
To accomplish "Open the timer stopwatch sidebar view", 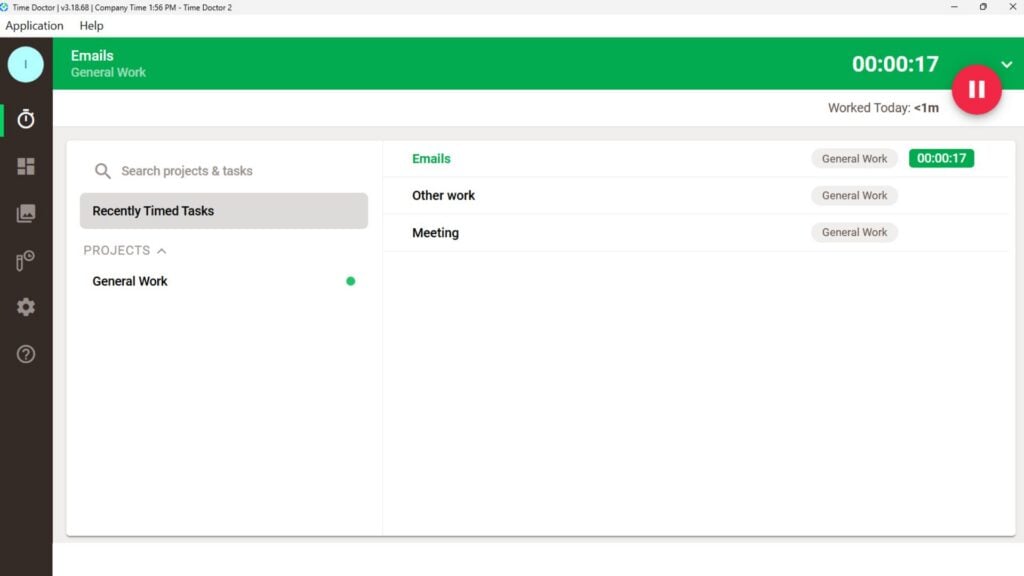I will coord(25,119).
